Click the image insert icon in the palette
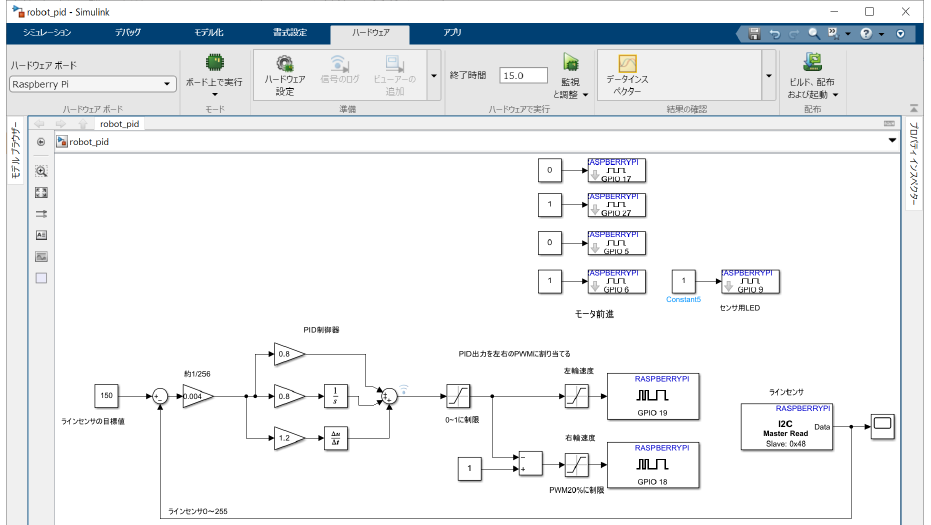 pyautogui.click(x=41, y=256)
